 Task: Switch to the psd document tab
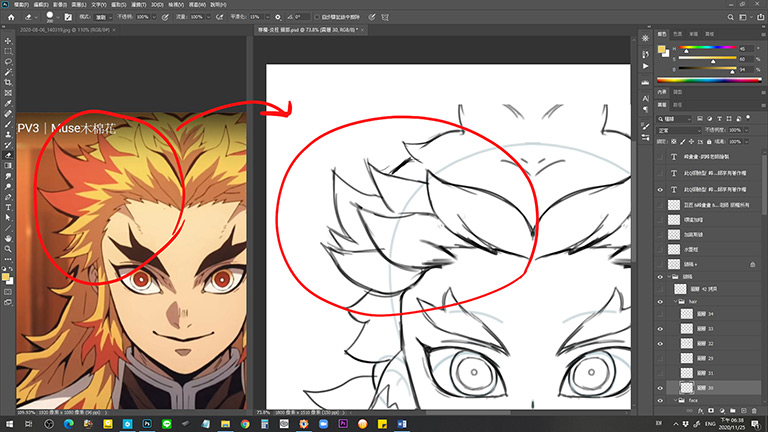pos(309,30)
